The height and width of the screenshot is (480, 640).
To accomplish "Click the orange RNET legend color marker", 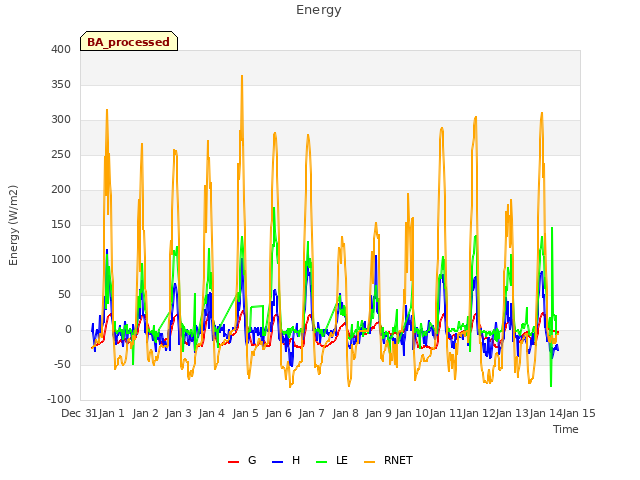I will (369, 462).
